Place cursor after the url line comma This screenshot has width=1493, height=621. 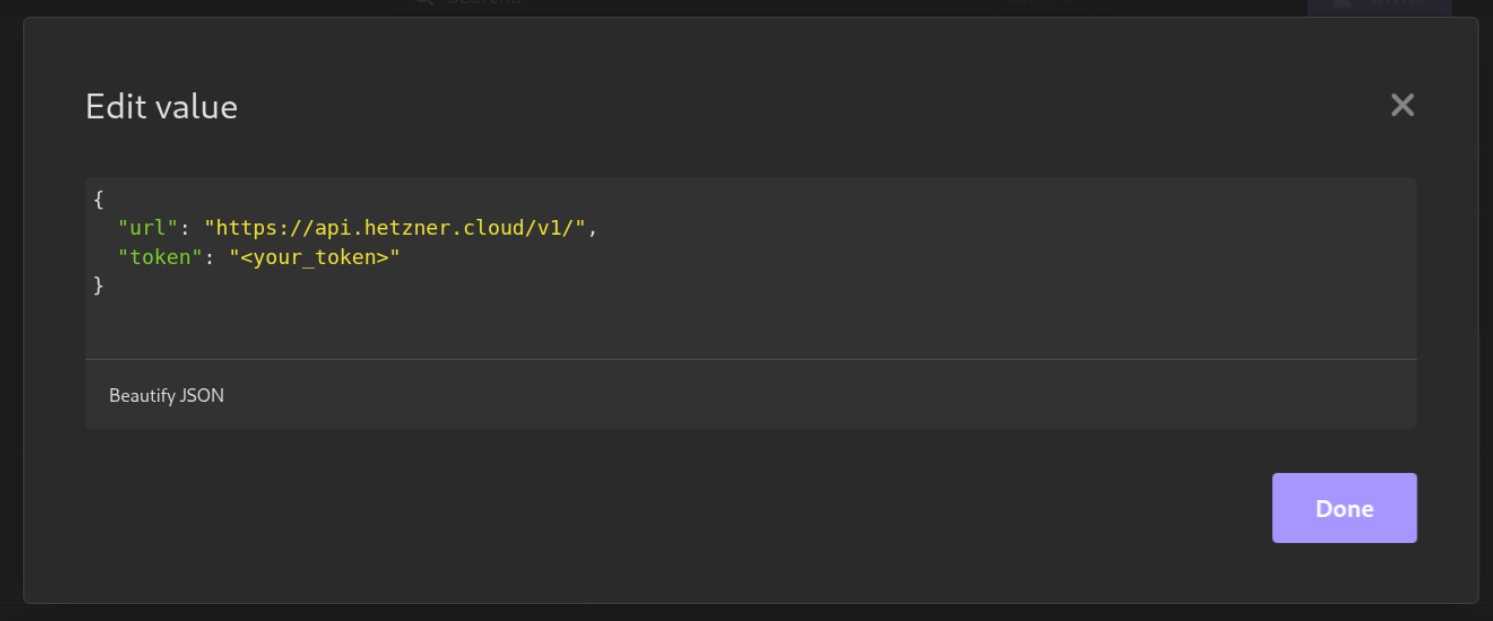[x=598, y=228]
